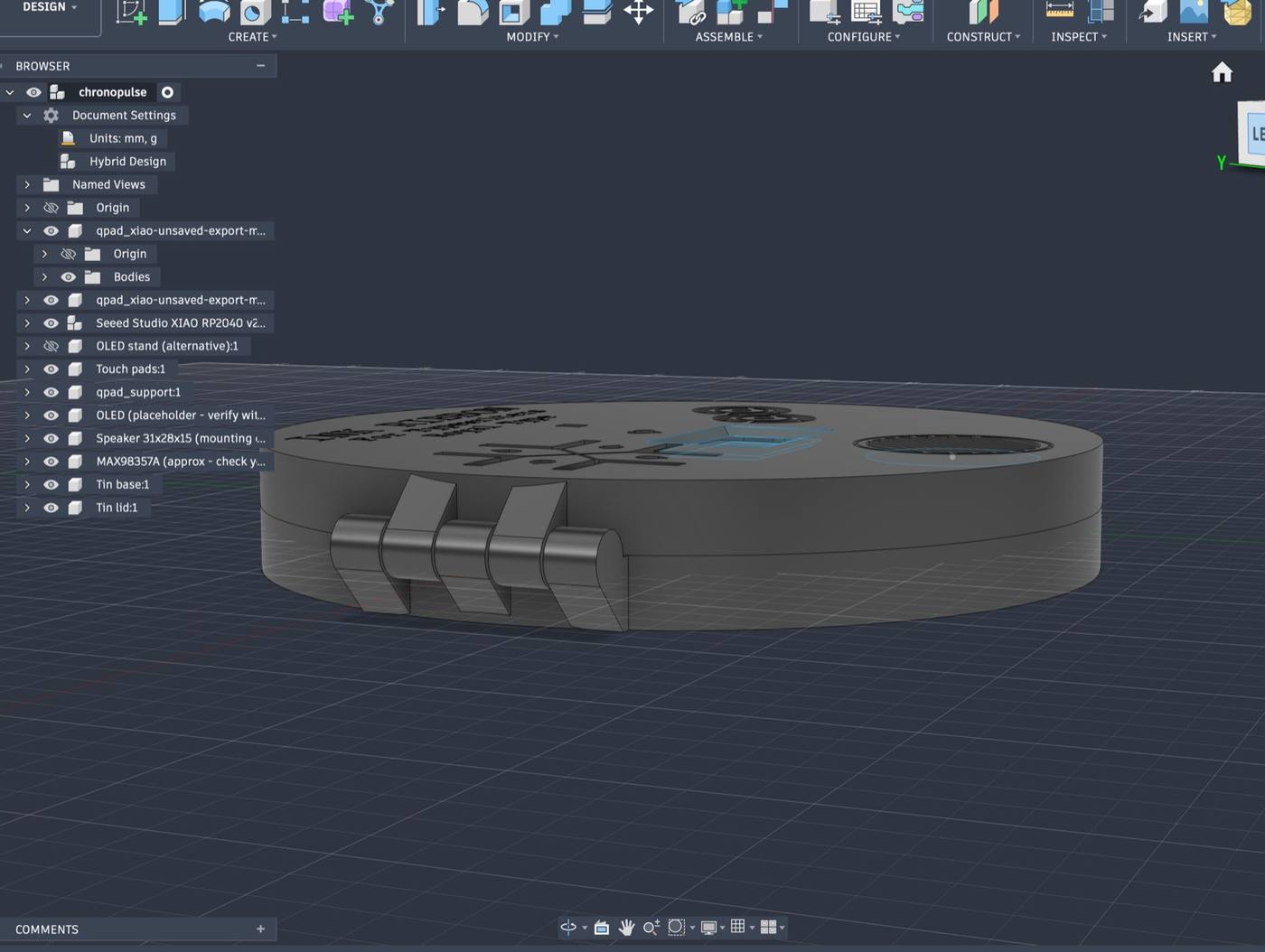Collapse the Document Settings node

[27, 116]
